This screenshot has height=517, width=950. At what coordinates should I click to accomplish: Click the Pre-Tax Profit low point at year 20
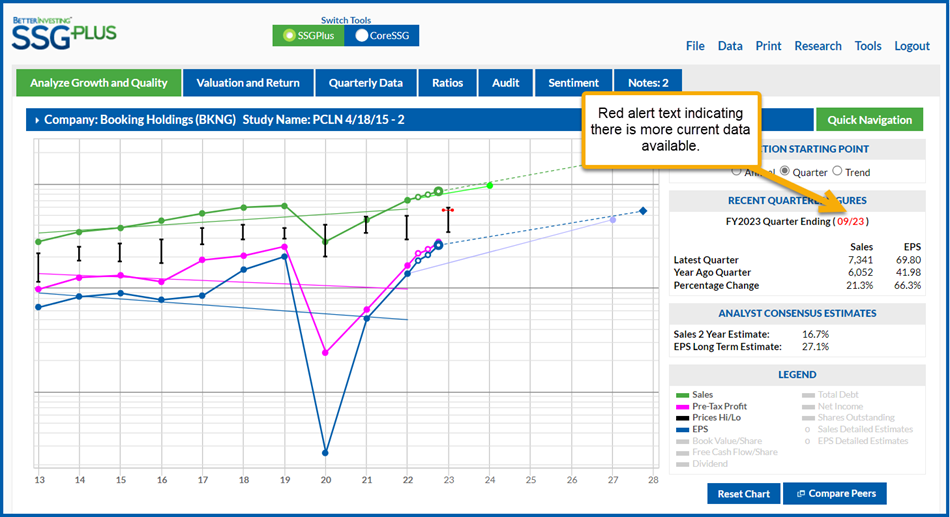click(325, 352)
